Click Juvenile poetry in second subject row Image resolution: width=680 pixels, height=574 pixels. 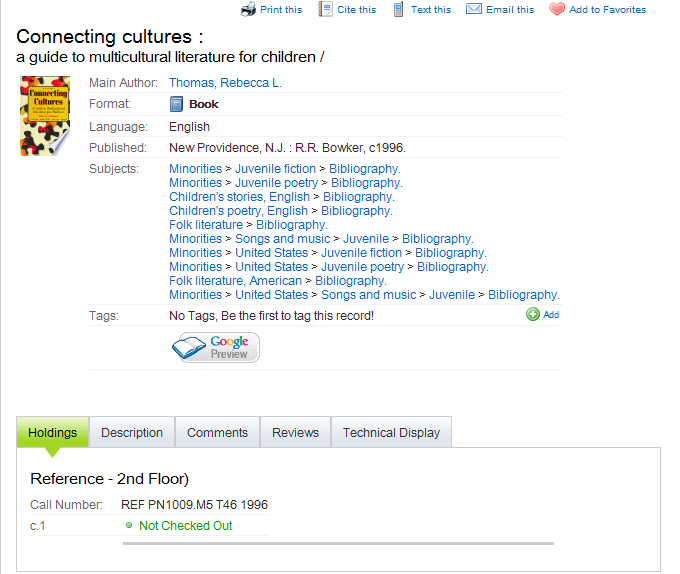click(x=277, y=183)
